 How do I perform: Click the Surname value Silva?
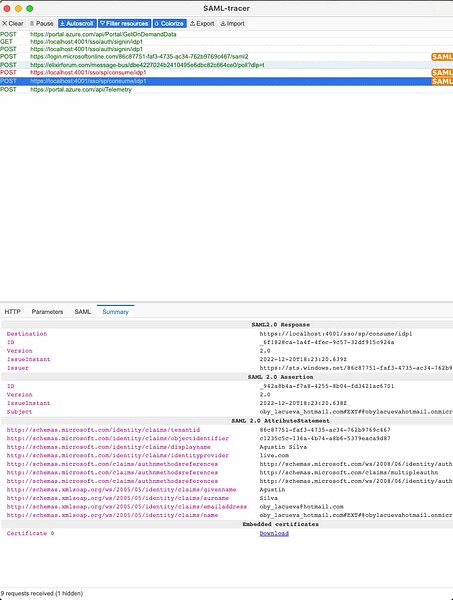[x=269, y=498]
